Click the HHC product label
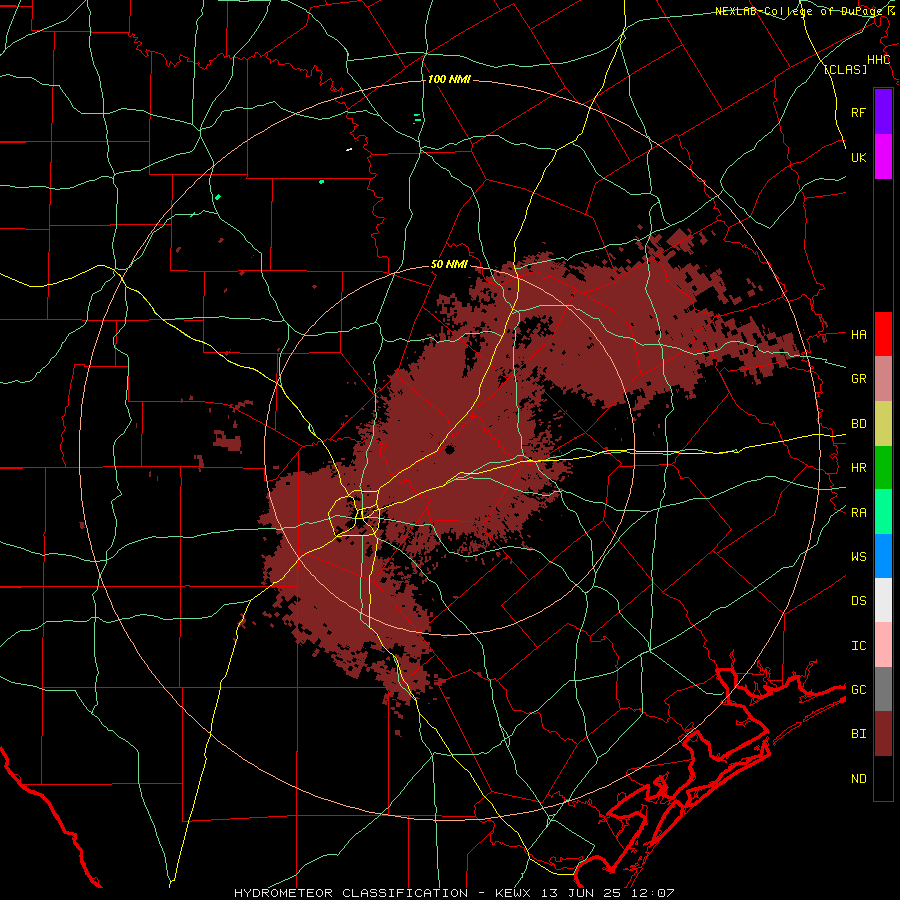The image size is (900, 900). 878,60
